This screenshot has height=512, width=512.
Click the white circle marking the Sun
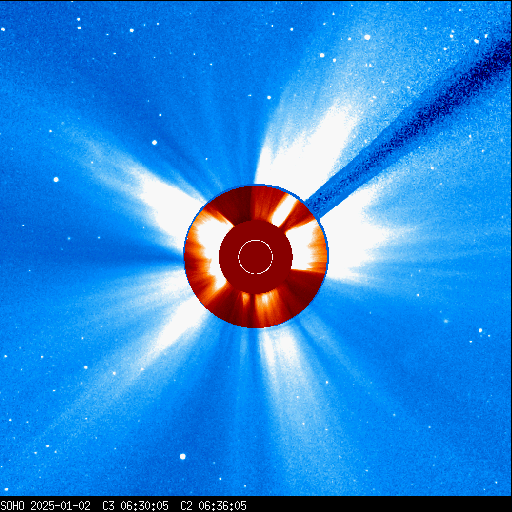tap(256, 257)
